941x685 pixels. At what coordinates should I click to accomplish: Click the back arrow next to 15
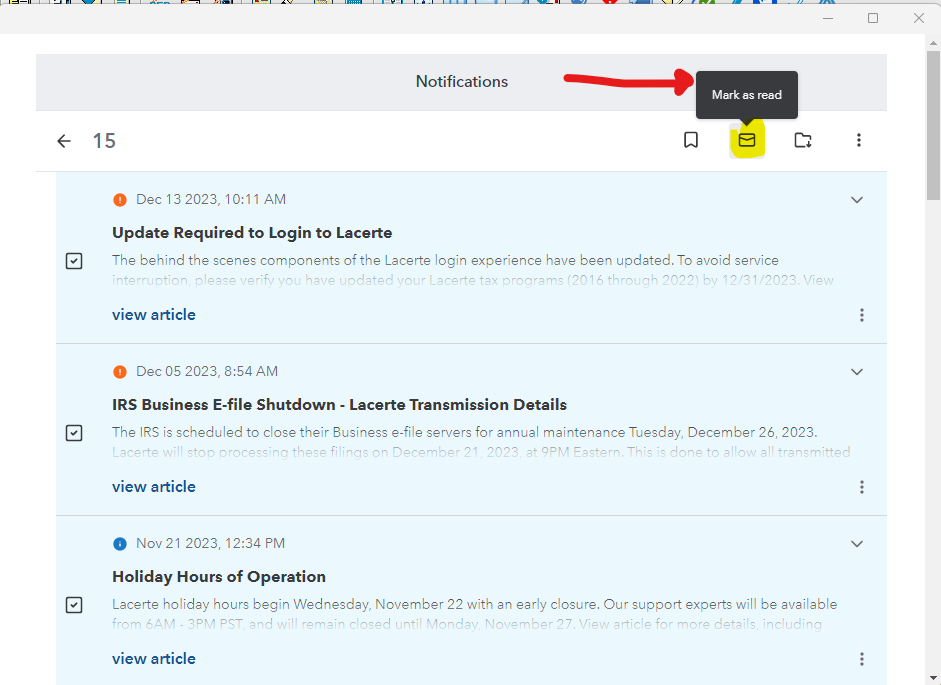(x=64, y=141)
